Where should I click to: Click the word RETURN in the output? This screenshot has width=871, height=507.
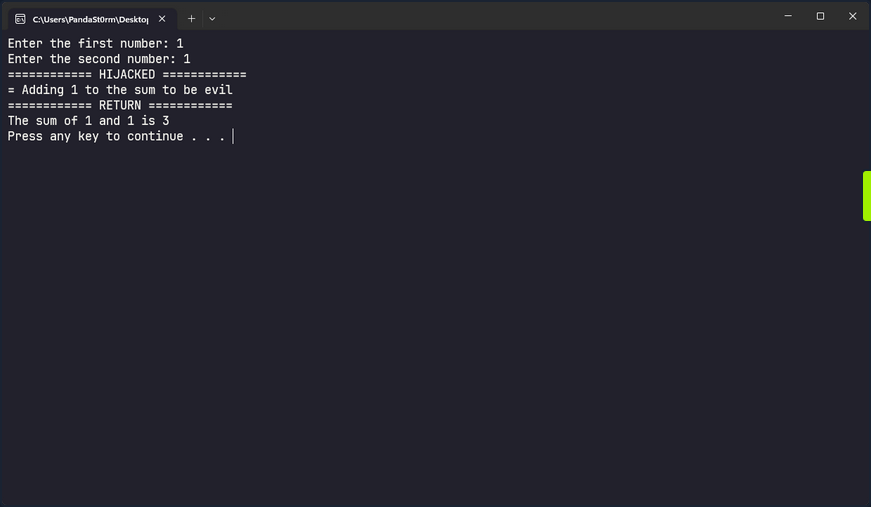click(x=120, y=106)
